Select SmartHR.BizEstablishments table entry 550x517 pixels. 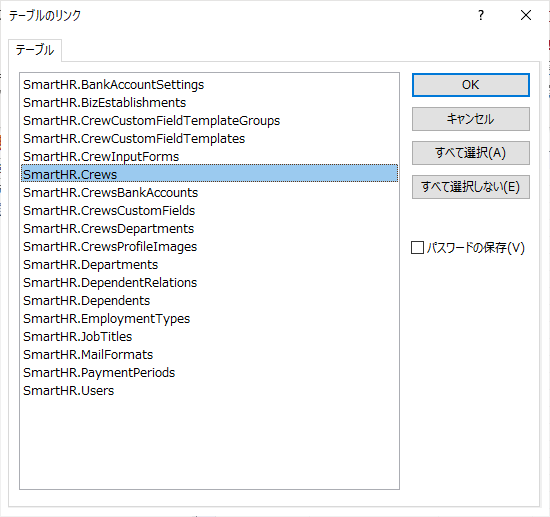pyautogui.click(x=209, y=103)
